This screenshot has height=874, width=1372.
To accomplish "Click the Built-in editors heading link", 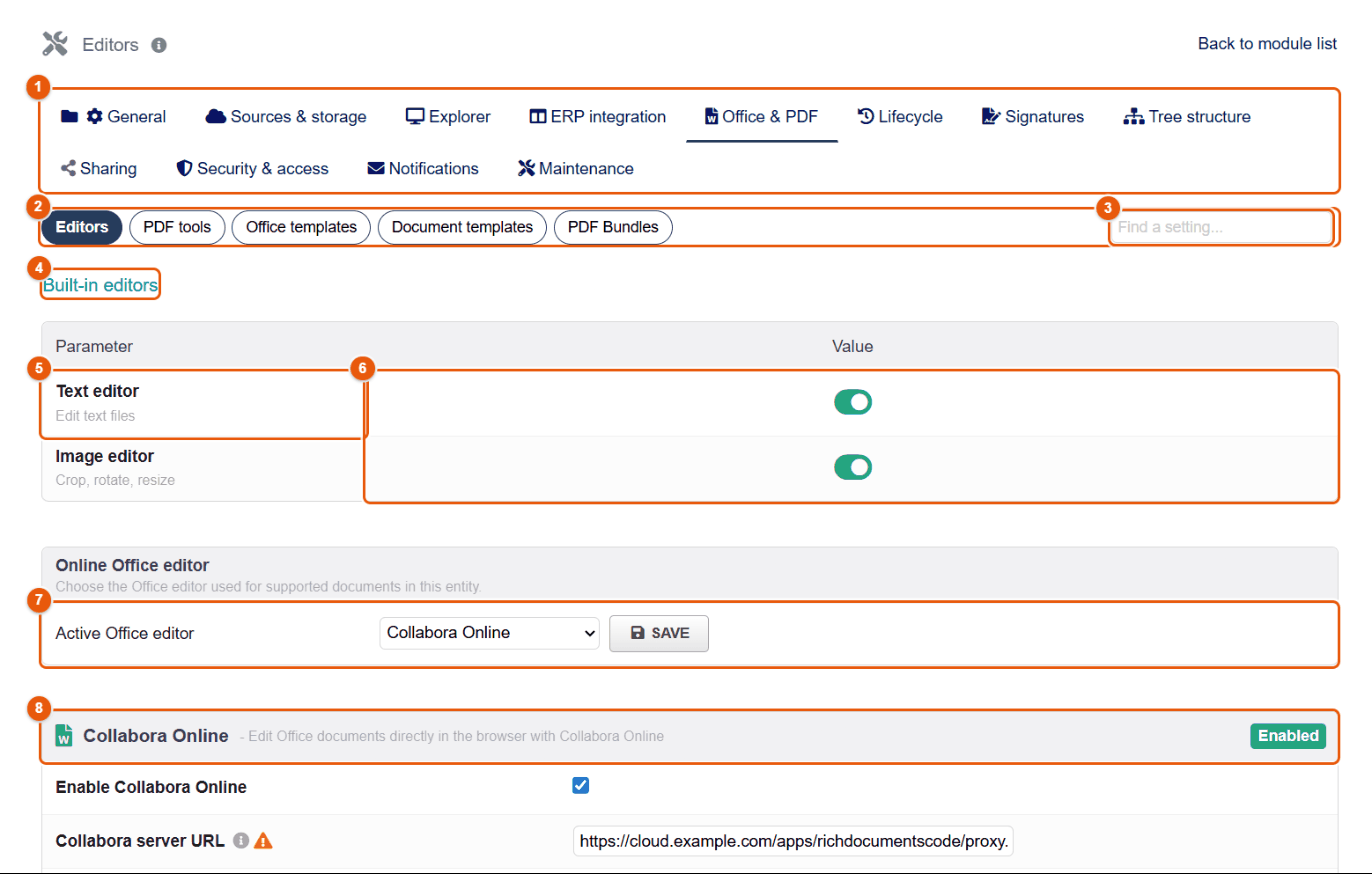I will 100,286.
